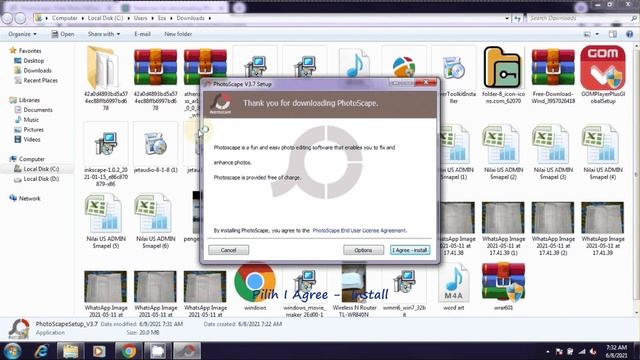Click the volume icon in system tray

click(593, 351)
